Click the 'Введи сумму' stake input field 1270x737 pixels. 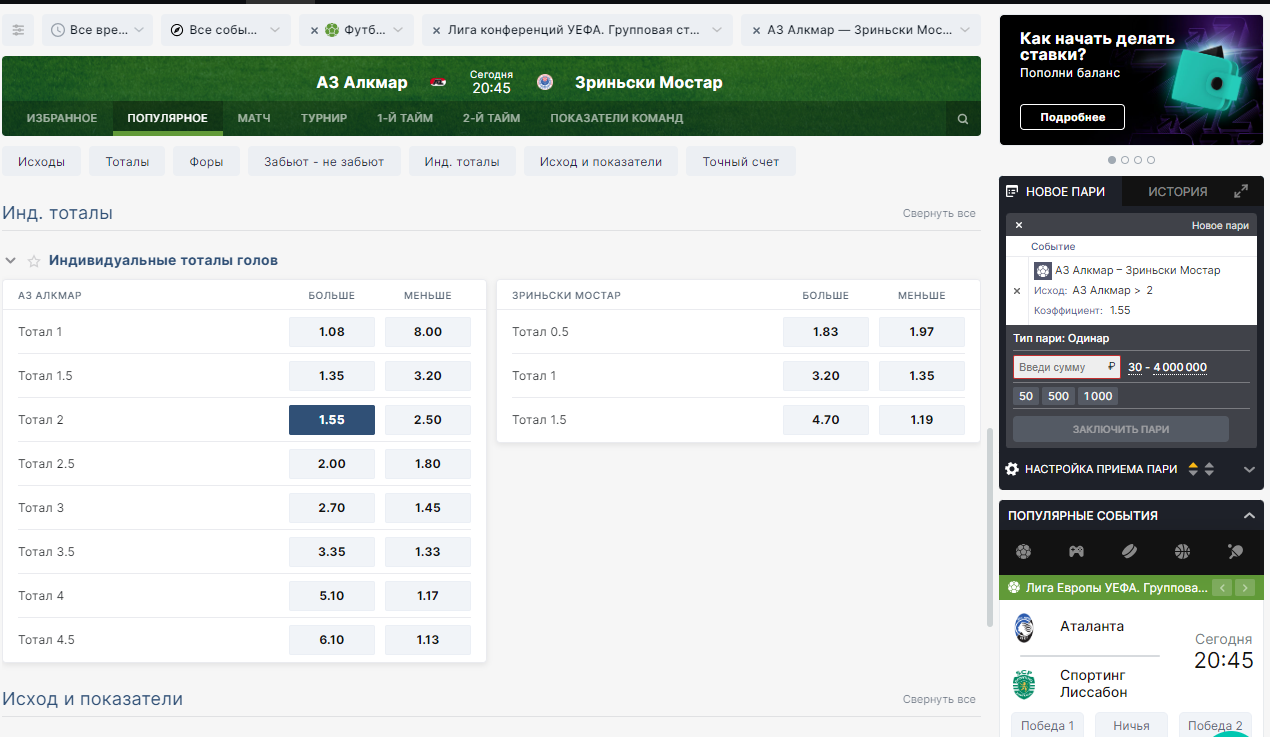coord(1066,367)
